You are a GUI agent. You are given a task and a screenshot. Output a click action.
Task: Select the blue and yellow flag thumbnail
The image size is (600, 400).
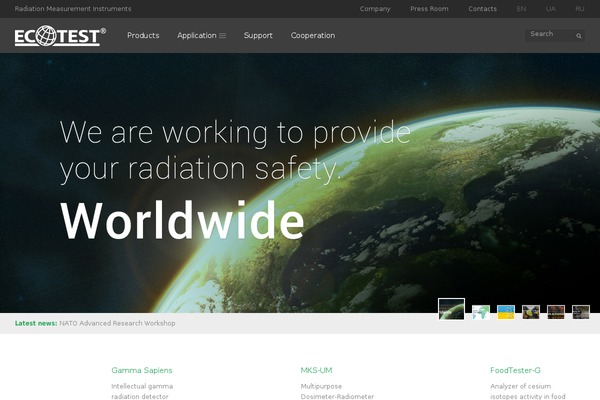click(506, 312)
